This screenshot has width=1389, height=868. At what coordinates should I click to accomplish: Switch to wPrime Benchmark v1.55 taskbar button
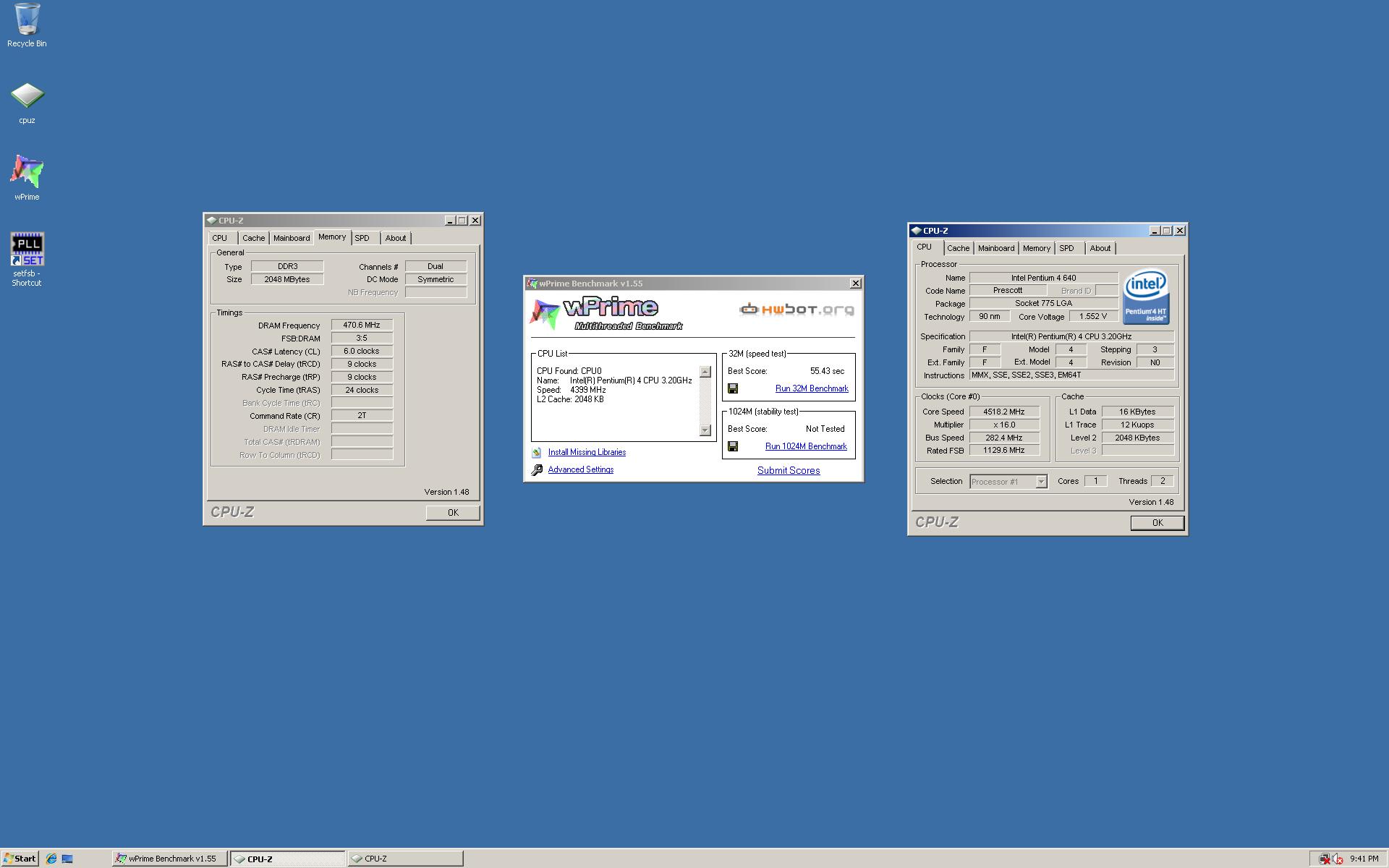pyautogui.click(x=170, y=859)
